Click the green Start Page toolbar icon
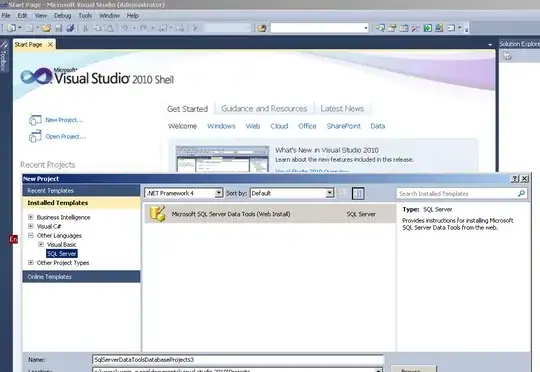The image size is (540, 372). (x=427, y=28)
